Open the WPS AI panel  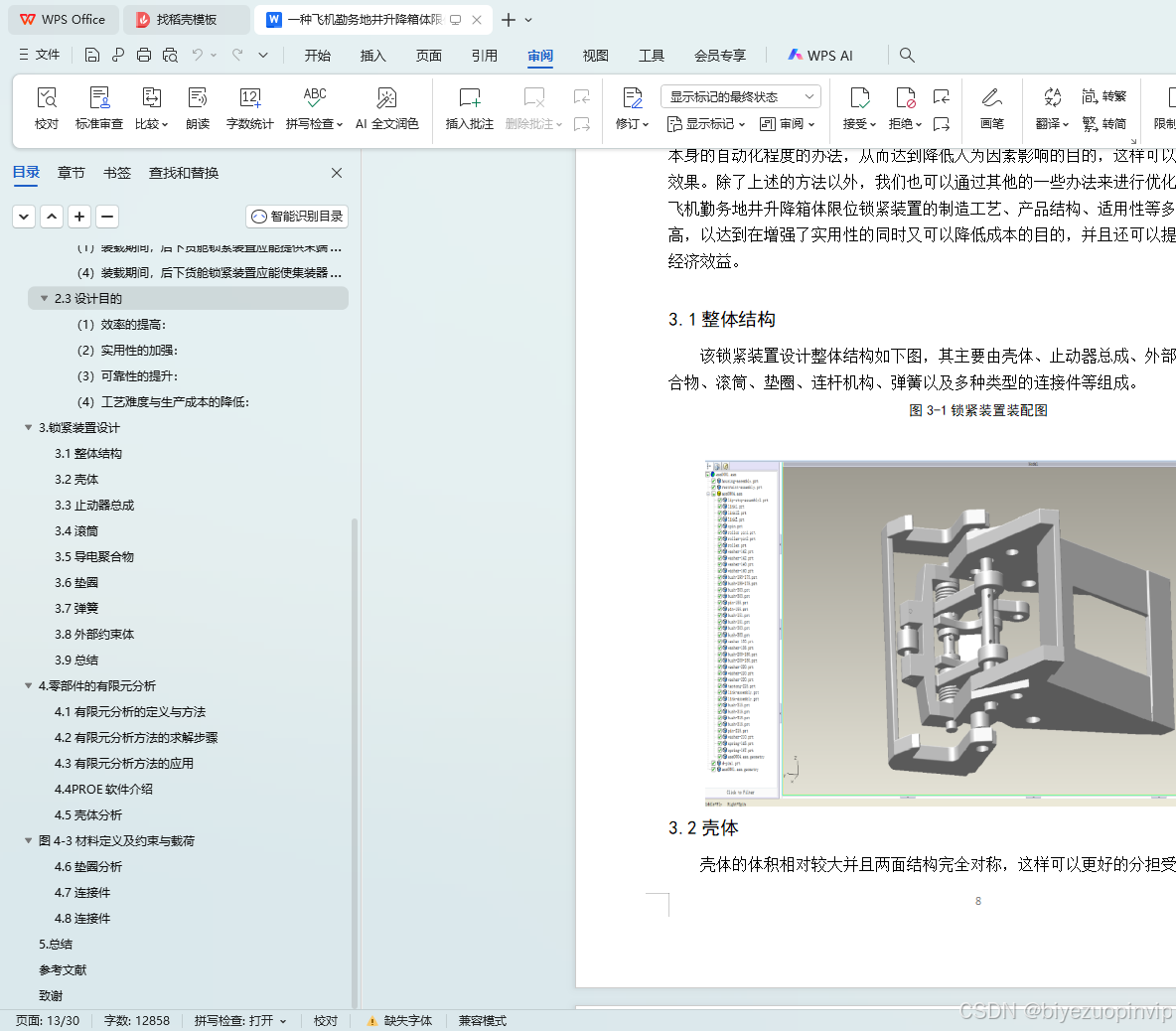click(x=820, y=56)
